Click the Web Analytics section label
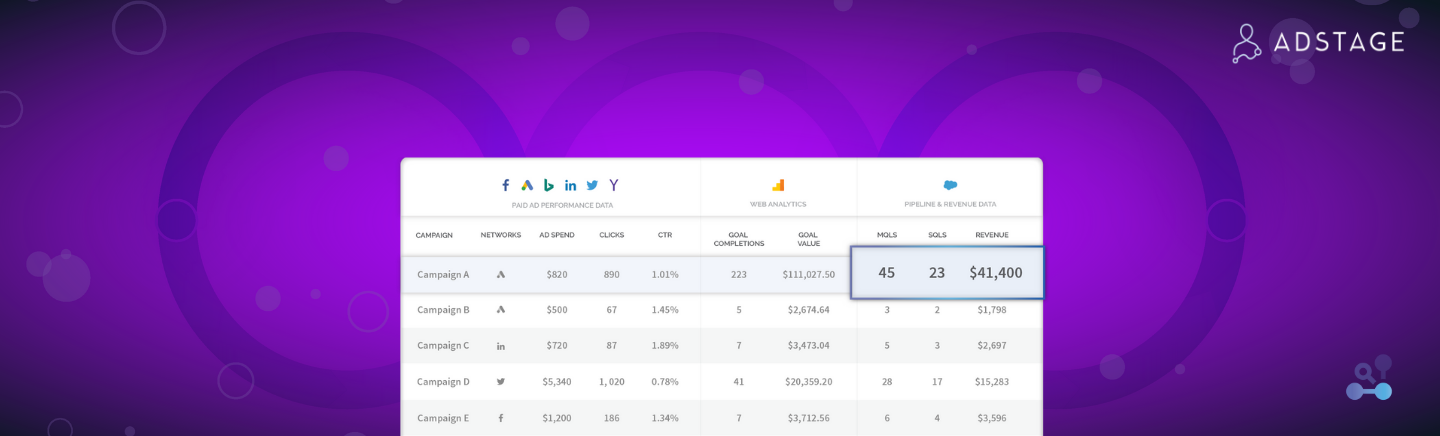 click(779, 205)
